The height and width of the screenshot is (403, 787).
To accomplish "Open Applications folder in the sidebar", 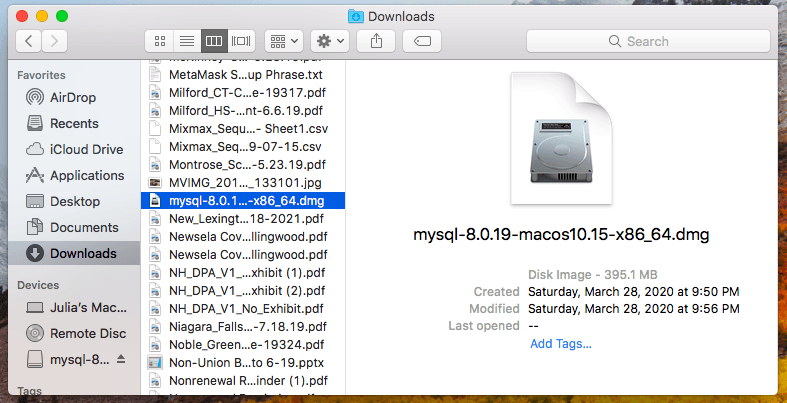I will click(87, 176).
